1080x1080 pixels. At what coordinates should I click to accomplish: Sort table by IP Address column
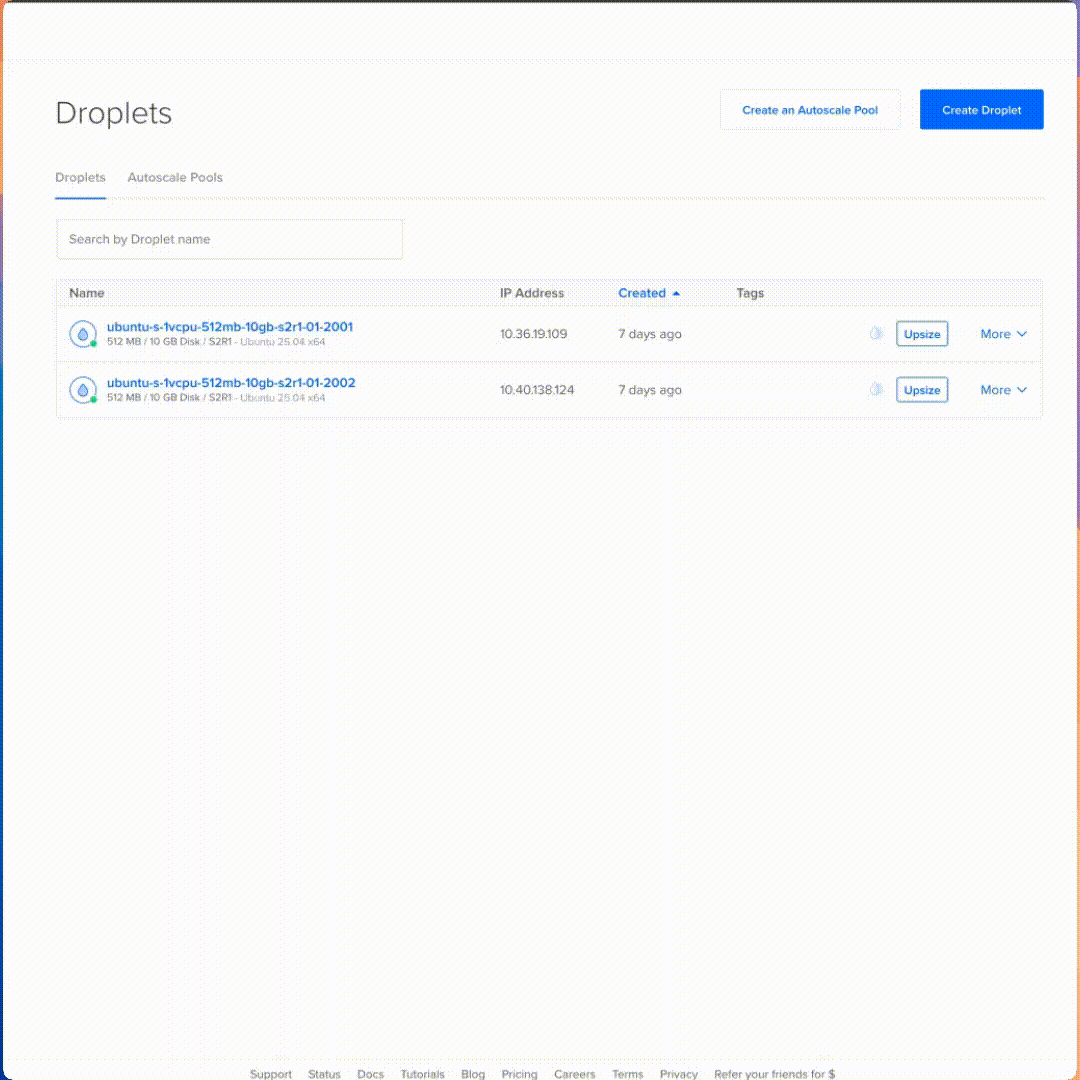click(532, 293)
